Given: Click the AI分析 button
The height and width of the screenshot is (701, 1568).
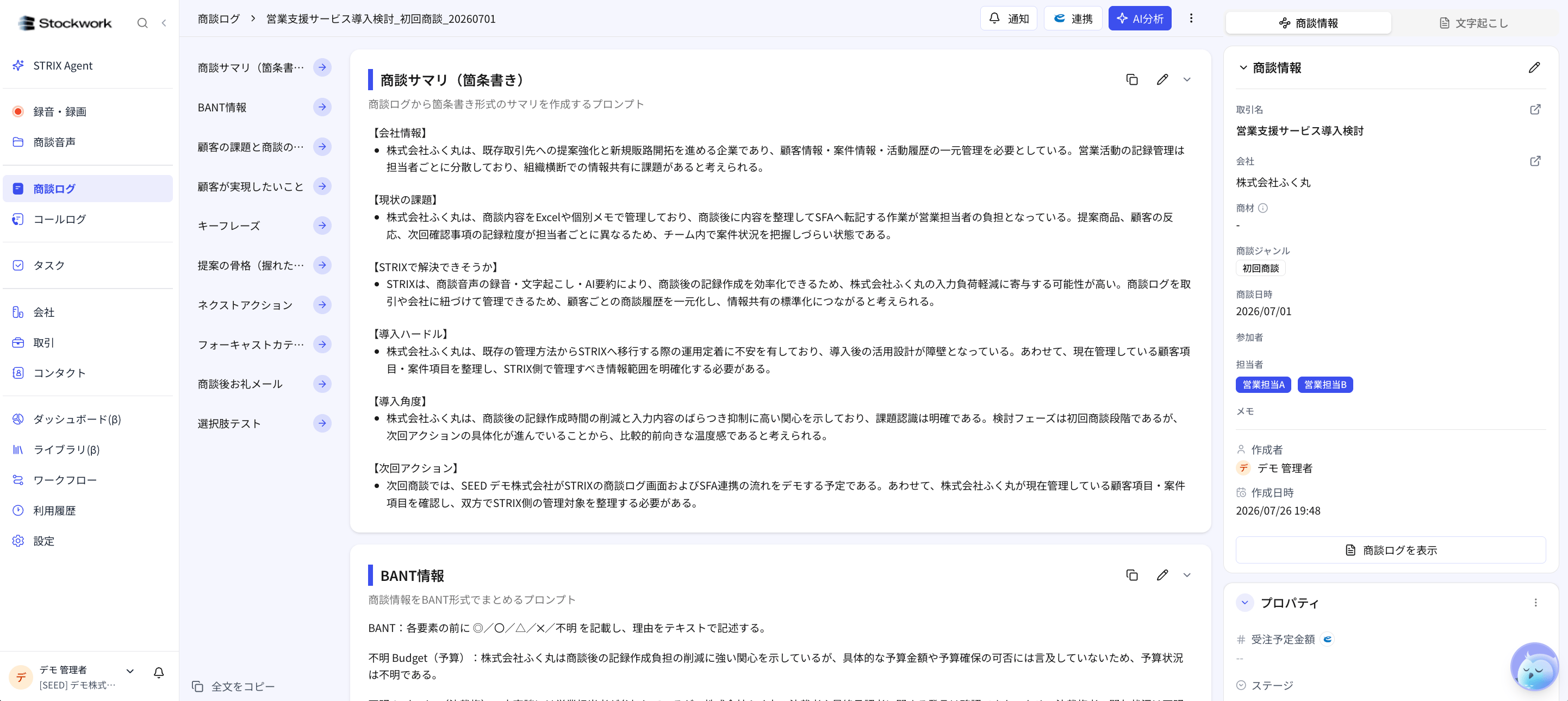Looking at the screenshot, I should (x=1140, y=19).
